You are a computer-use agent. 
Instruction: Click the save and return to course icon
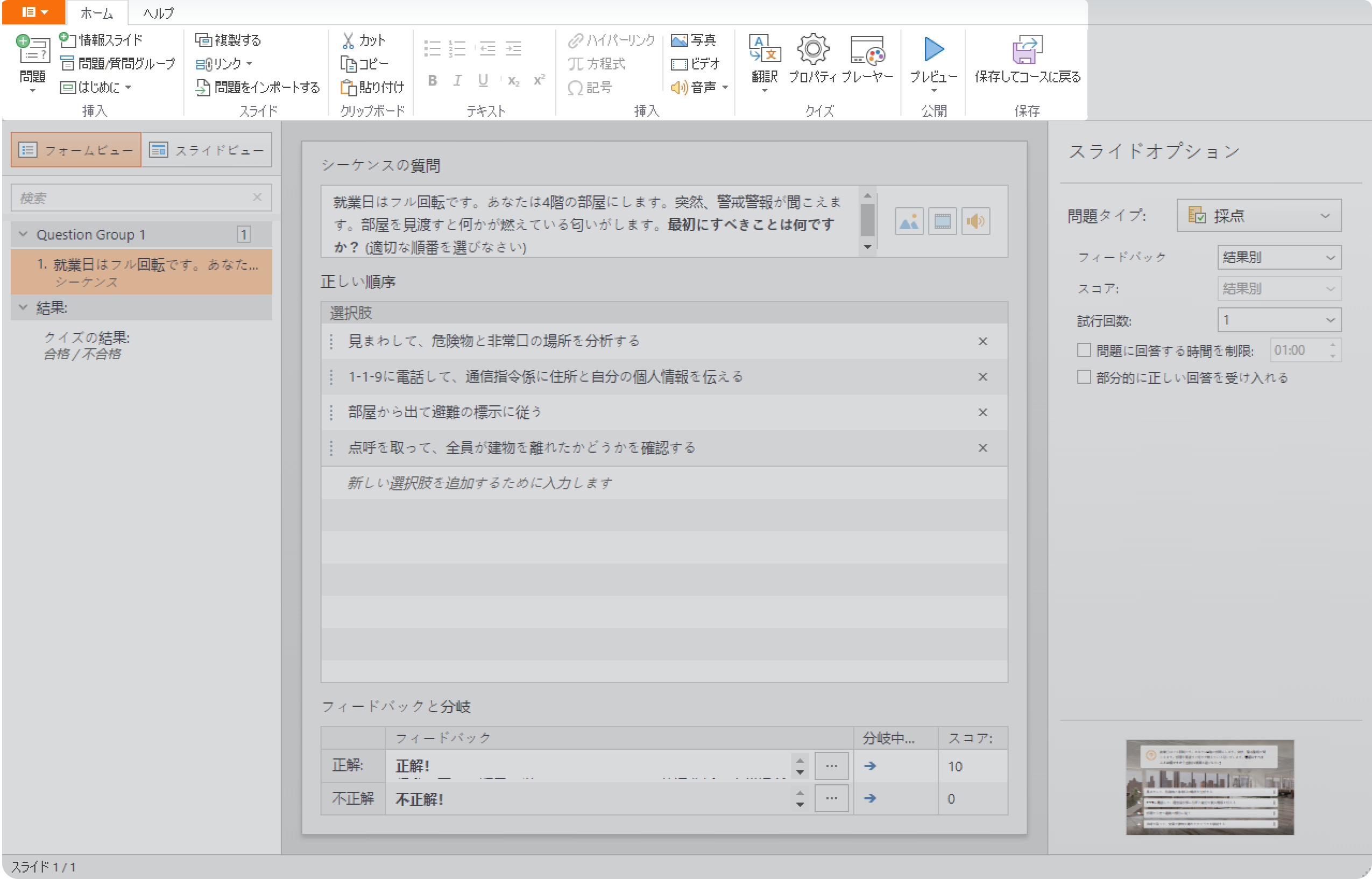point(1027,50)
